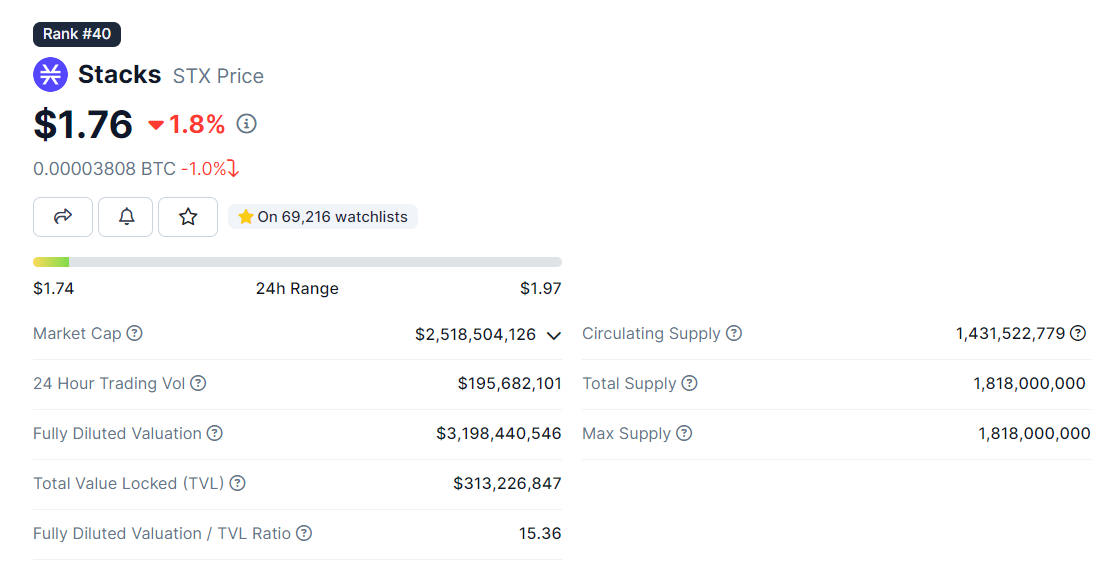Screen dimensions: 1119x573
Task: Click the Stacks coin name heading
Action: [x=119, y=75]
